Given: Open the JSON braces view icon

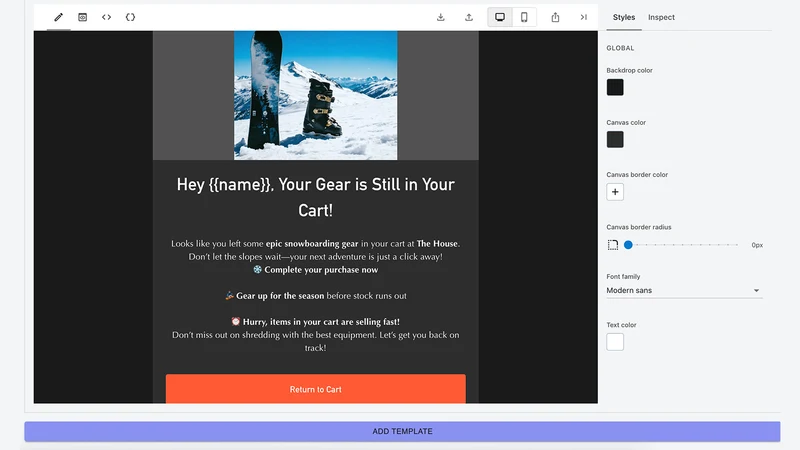Looking at the screenshot, I should [x=130, y=17].
